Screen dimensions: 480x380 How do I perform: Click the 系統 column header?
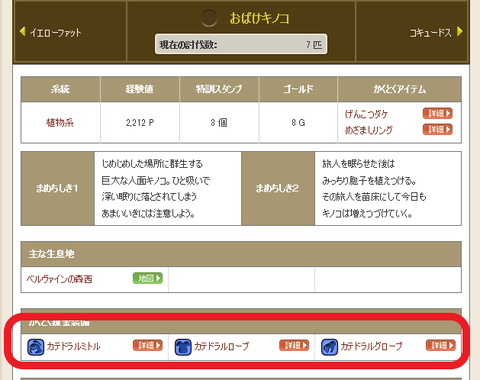pyautogui.click(x=60, y=89)
